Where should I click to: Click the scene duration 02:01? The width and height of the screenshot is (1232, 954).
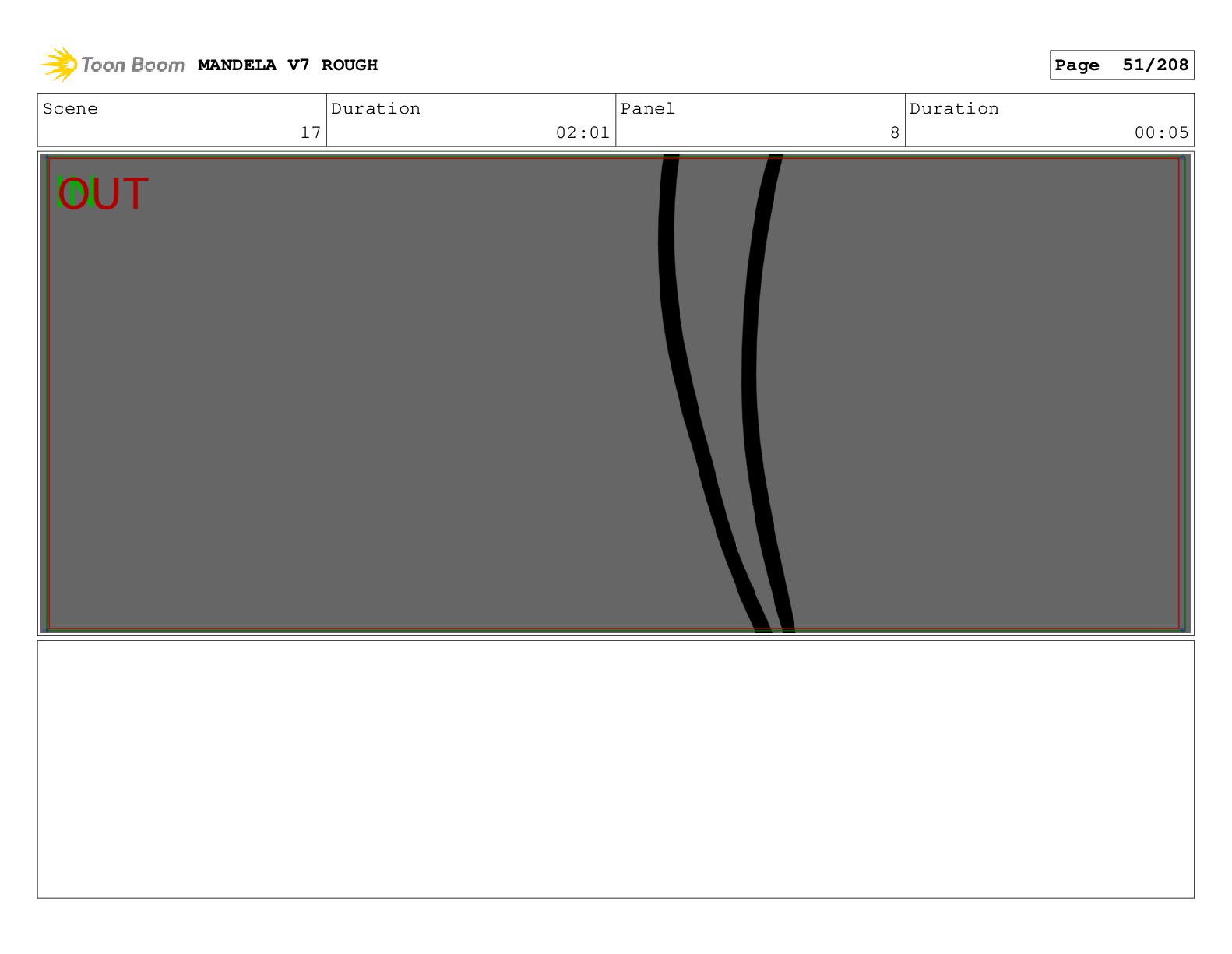click(583, 132)
